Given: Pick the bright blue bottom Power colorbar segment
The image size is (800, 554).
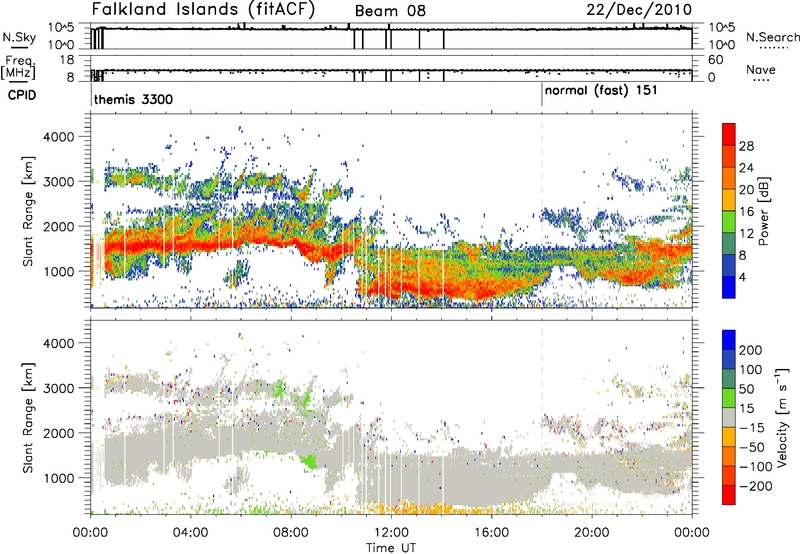Looking at the screenshot, I should click(729, 287).
